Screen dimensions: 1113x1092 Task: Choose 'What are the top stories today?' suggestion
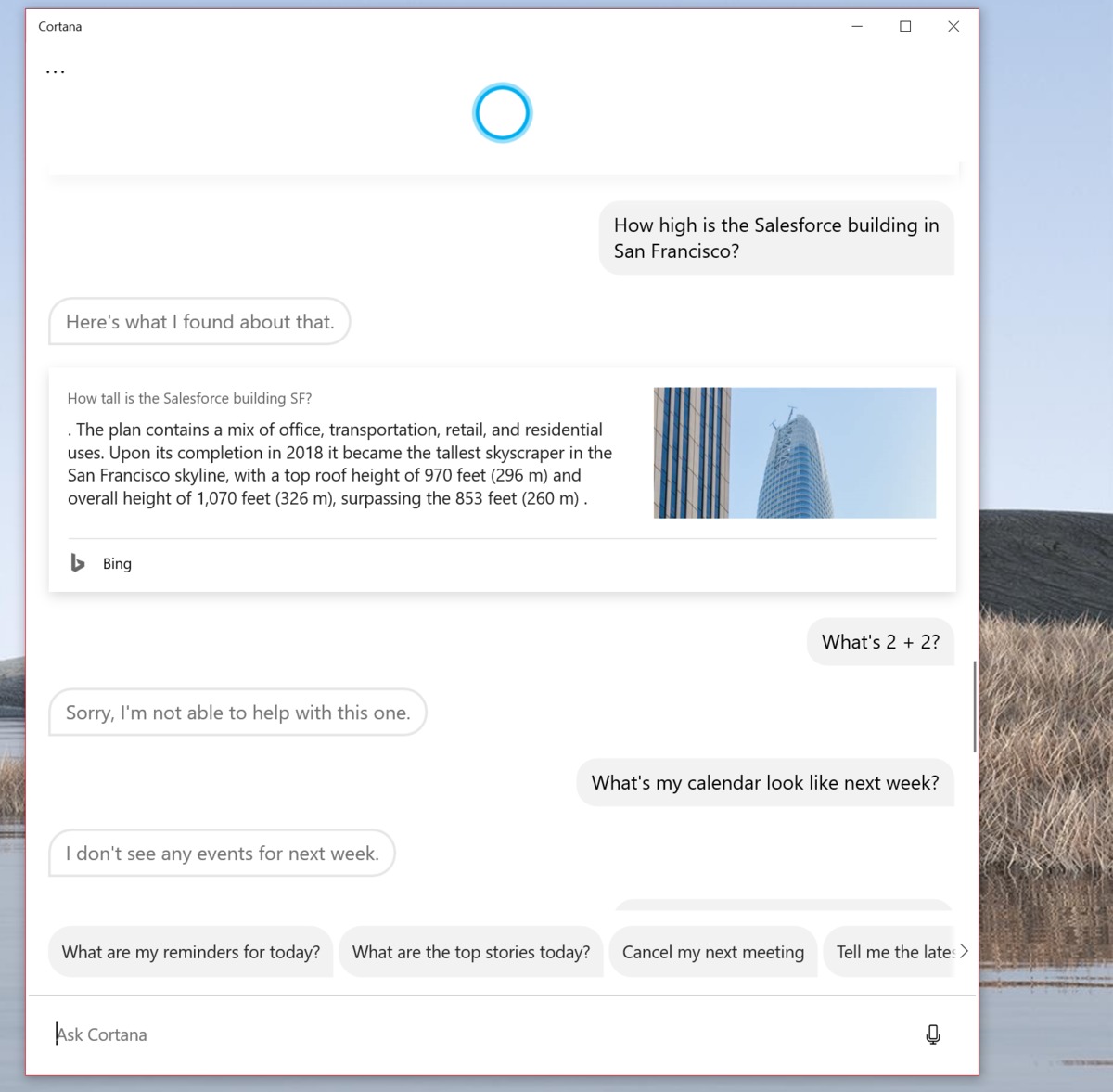[x=471, y=952]
